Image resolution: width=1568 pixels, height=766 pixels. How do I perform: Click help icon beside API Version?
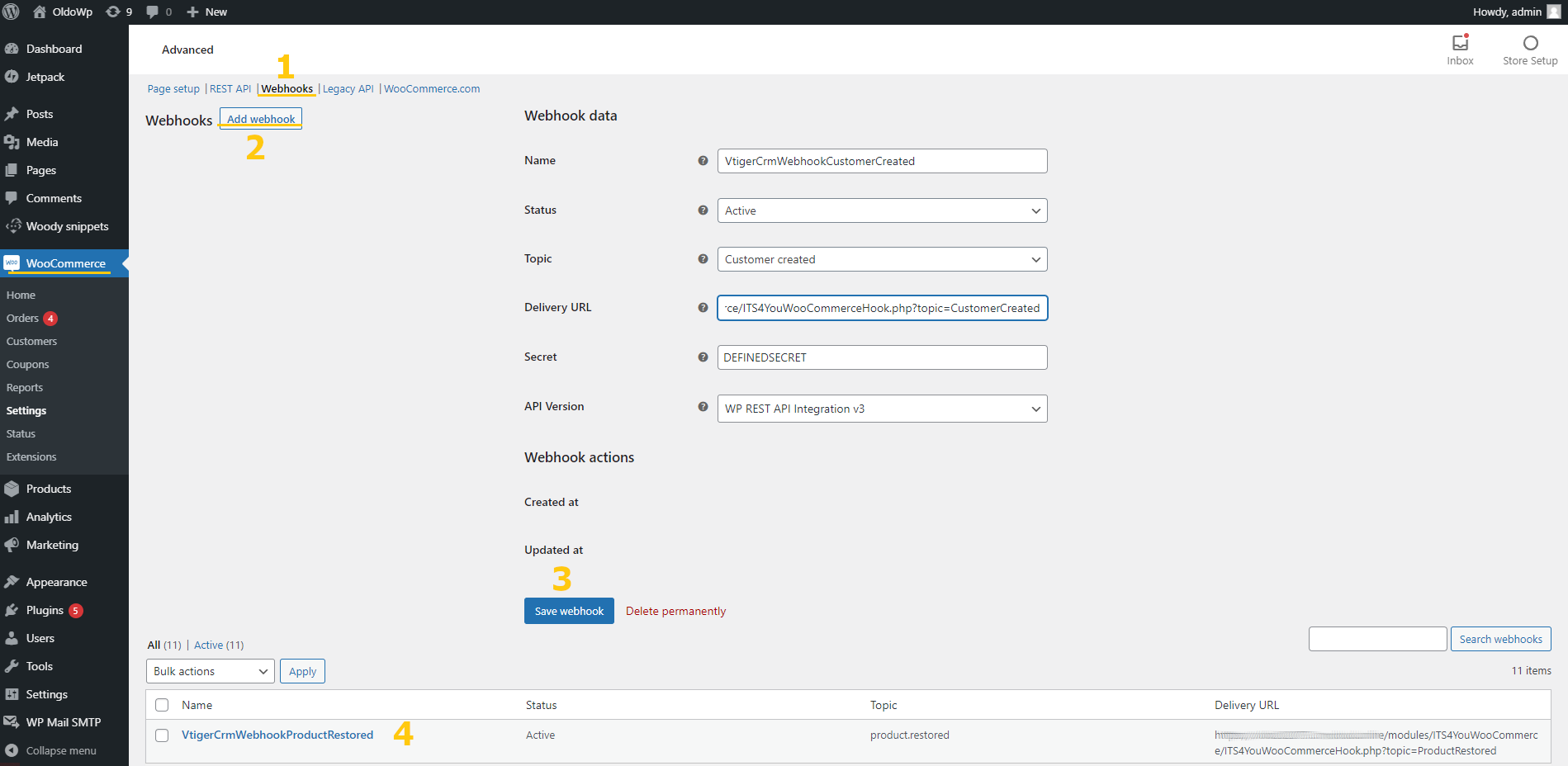click(703, 407)
